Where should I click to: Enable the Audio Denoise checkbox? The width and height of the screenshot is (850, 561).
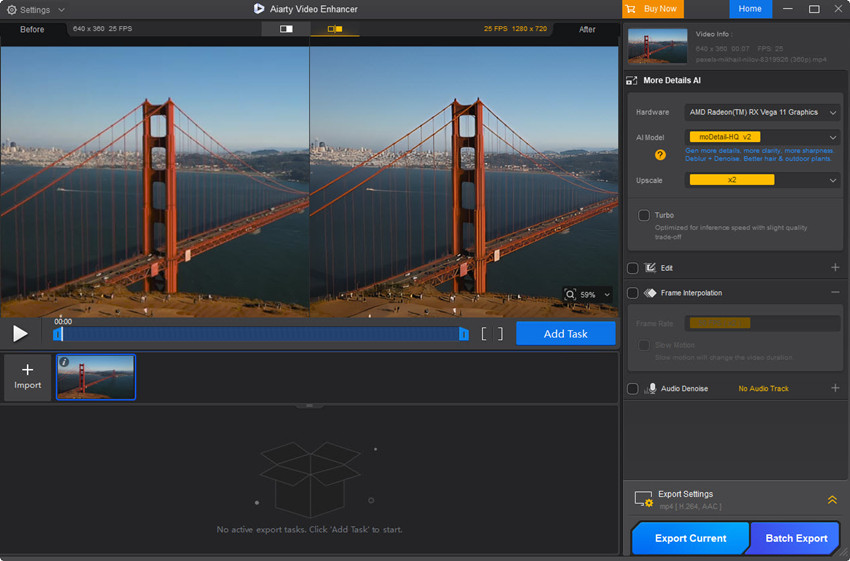(632, 389)
